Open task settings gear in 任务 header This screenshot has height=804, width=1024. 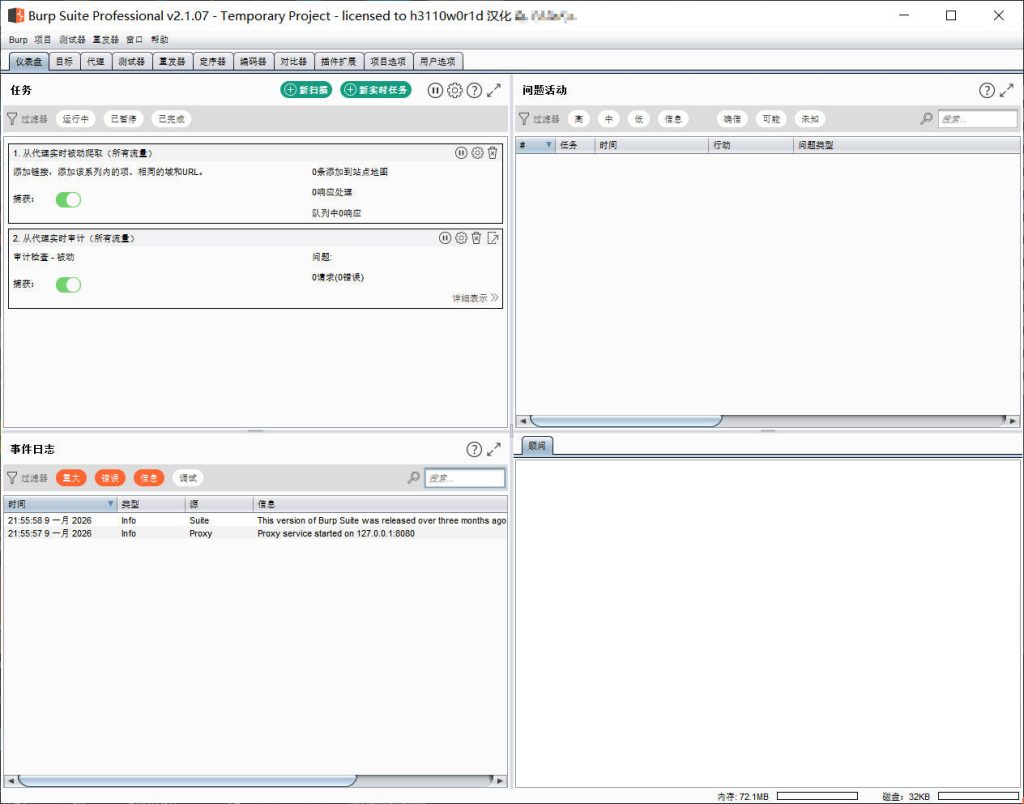[x=454, y=90]
